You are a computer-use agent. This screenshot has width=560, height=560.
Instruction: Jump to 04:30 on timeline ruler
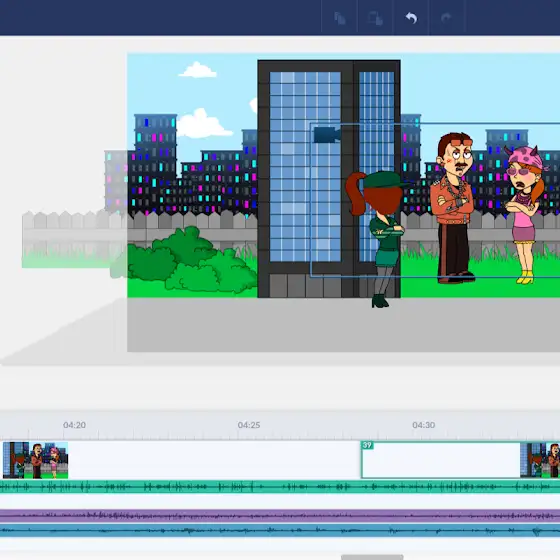click(424, 425)
